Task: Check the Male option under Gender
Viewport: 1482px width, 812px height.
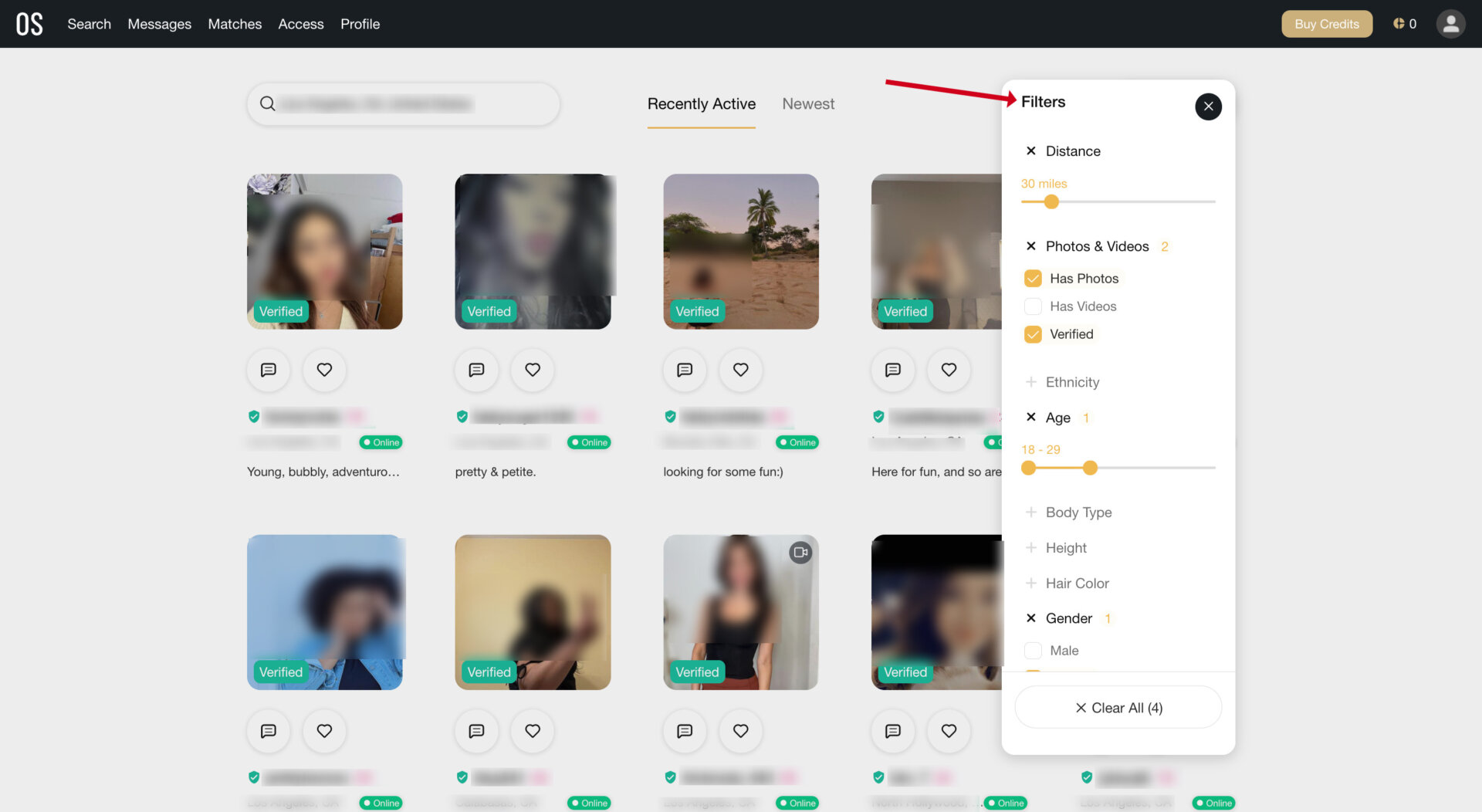Action: 1033,651
